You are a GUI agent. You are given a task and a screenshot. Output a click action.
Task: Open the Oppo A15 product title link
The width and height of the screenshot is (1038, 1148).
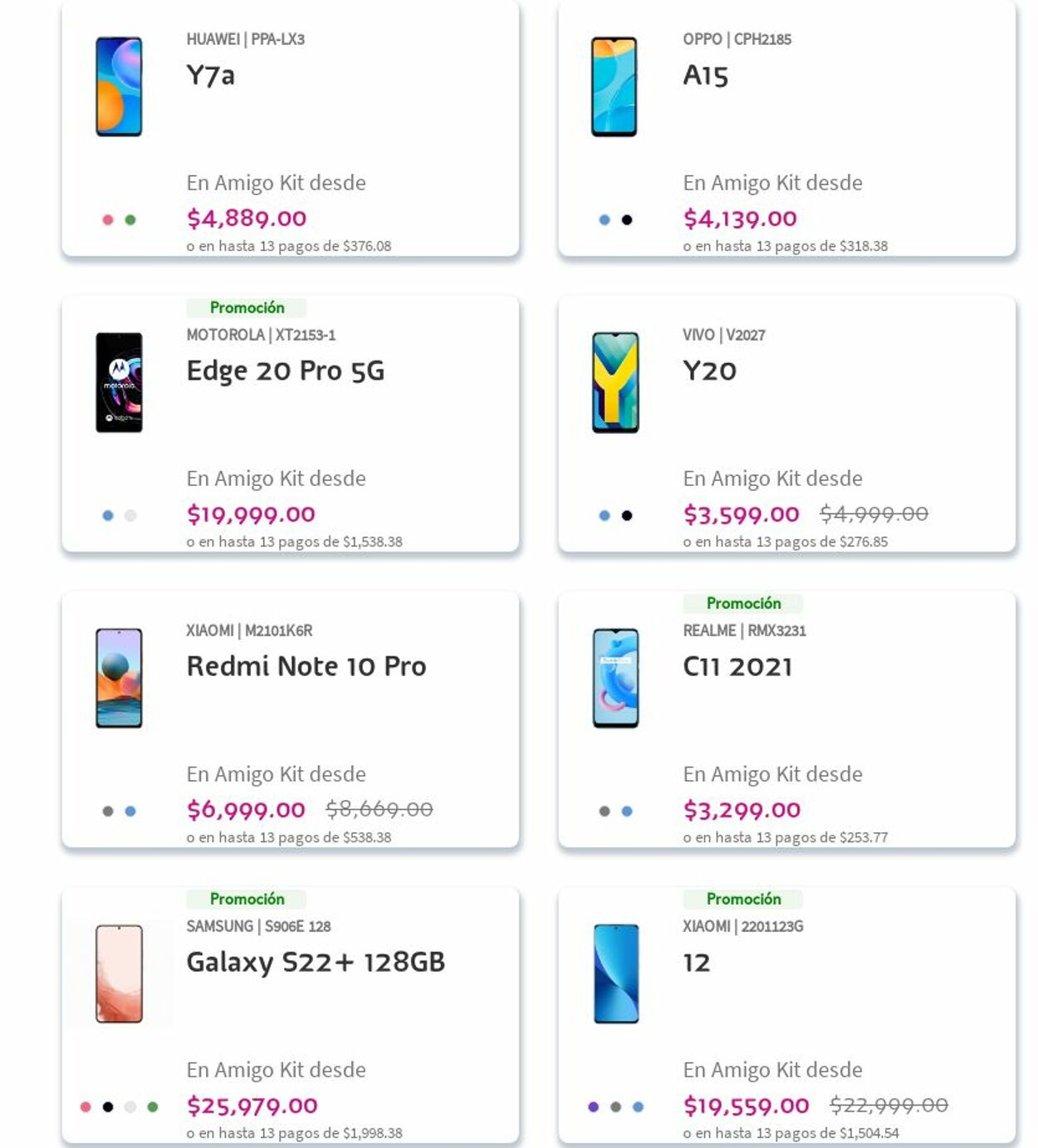point(703,77)
